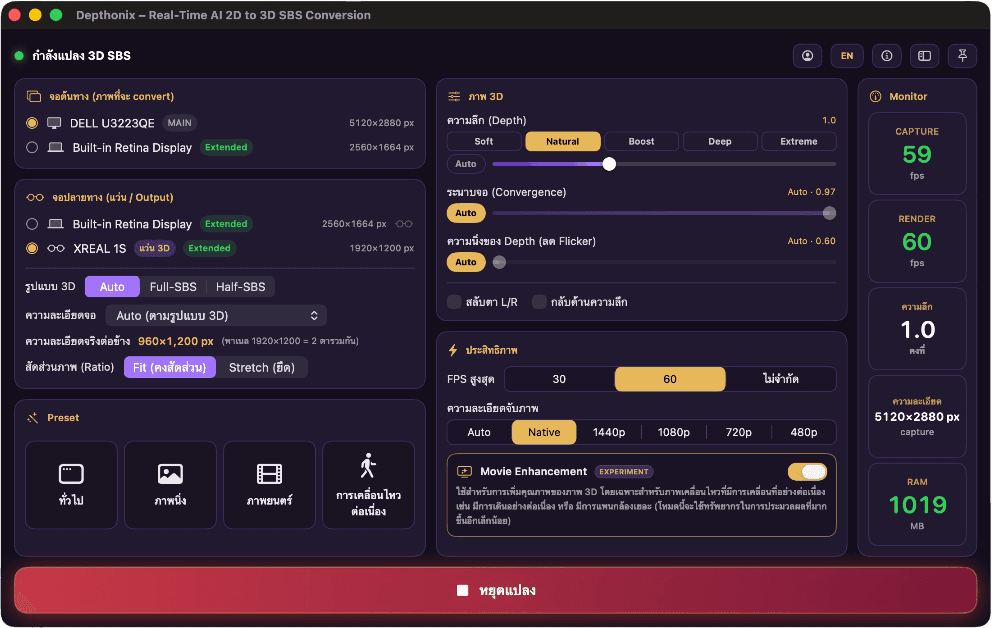Click the ประสิทธิภาพ lightning bolt icon

[453, 350]
